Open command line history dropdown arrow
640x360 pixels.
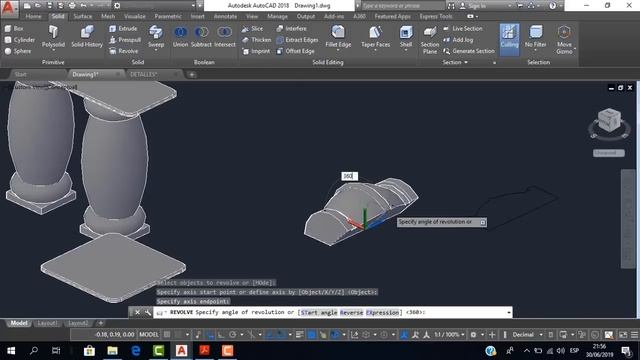point(509,313)
